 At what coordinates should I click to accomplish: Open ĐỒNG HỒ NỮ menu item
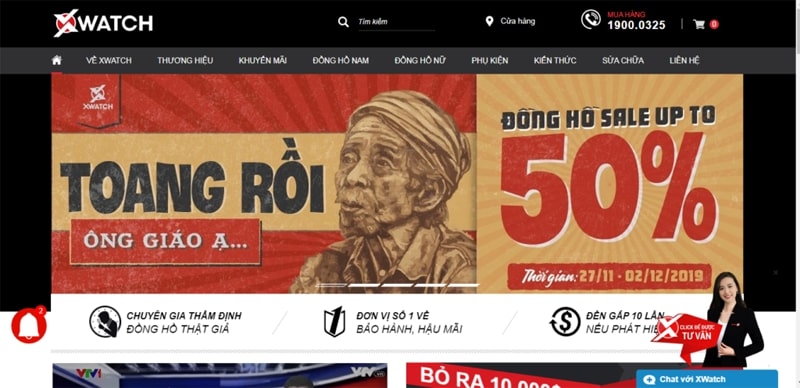point(420,60)
